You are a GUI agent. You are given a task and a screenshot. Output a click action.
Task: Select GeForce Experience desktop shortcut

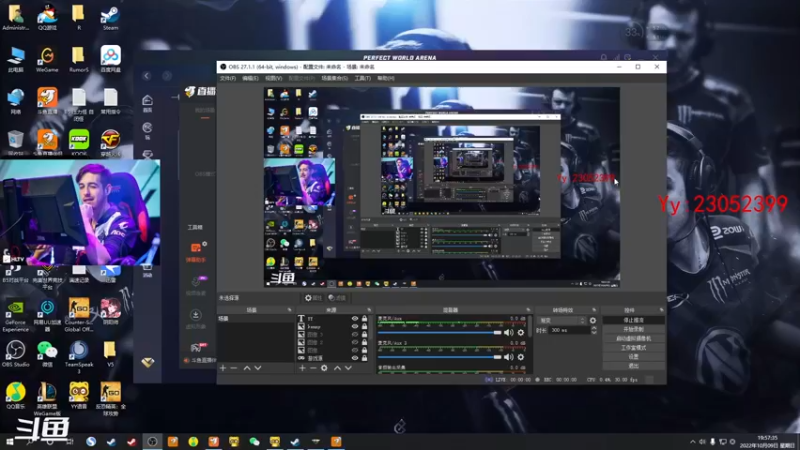(x=15, y=316)
